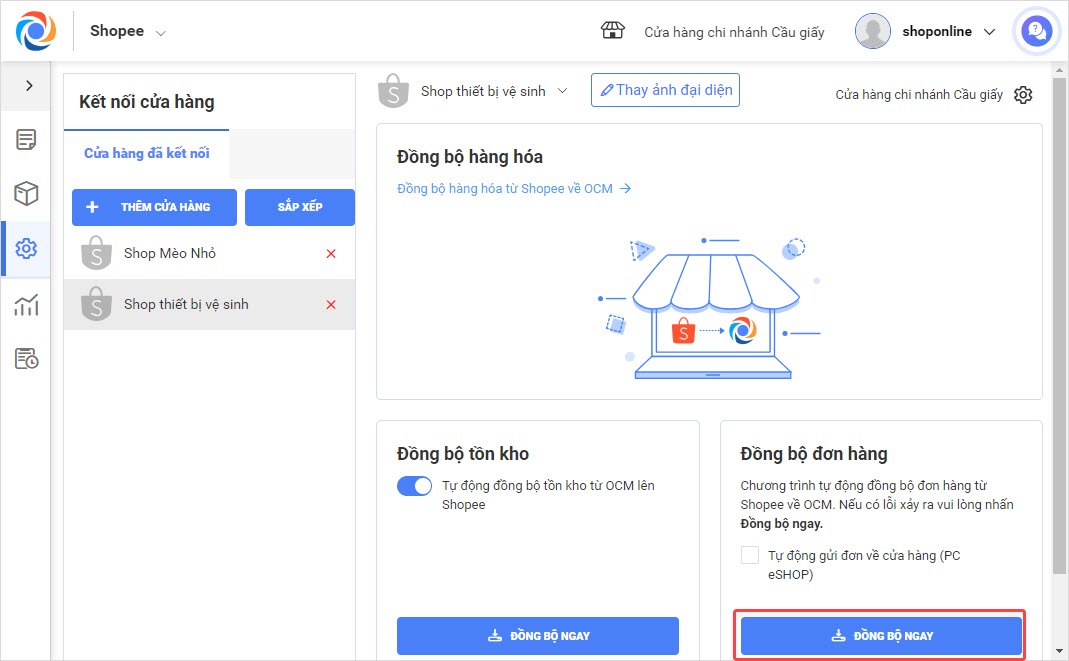Click ĐỒNG BỘ NGAY under Đồng bộ đơn hàng
Viewport: 1069px width, 661px height.
881,636
